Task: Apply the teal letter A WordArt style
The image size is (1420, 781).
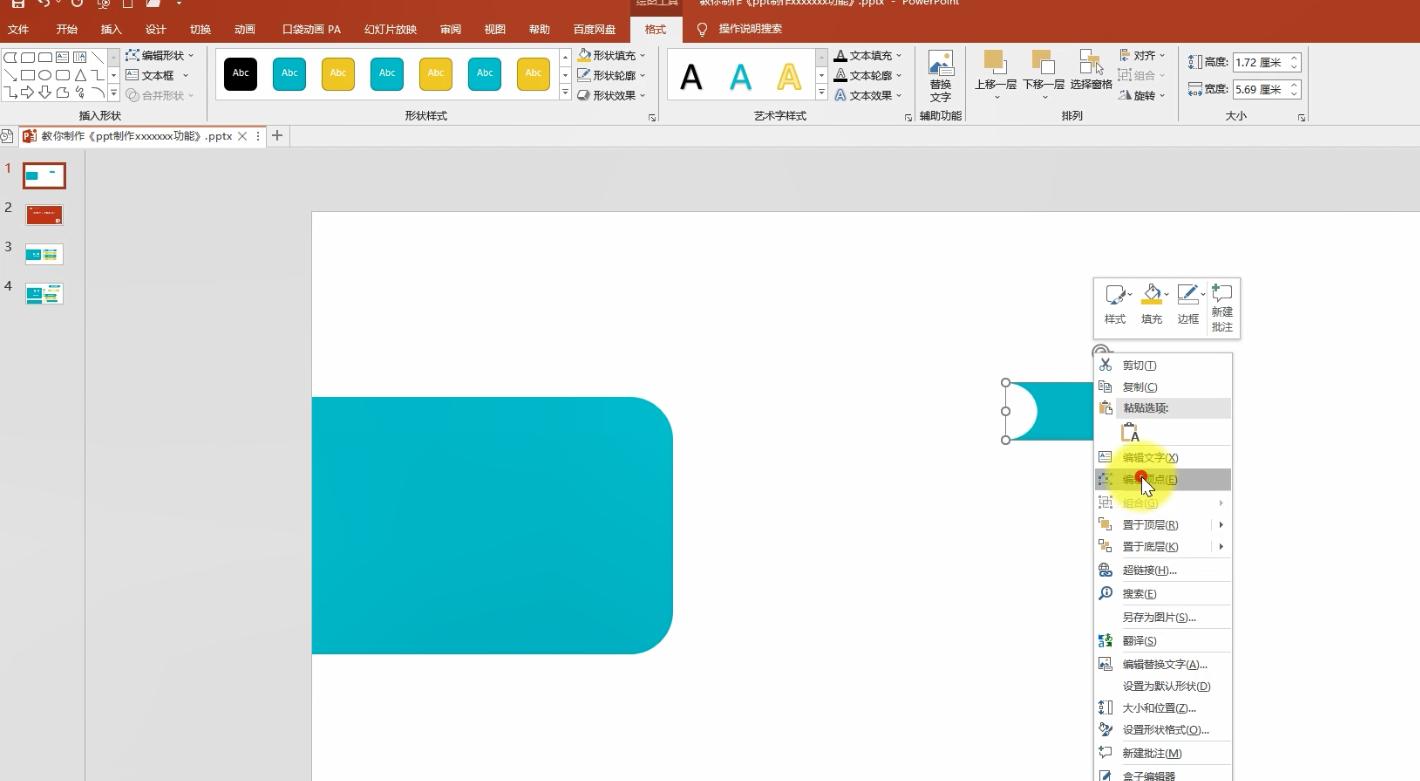Action: point(740,77)
